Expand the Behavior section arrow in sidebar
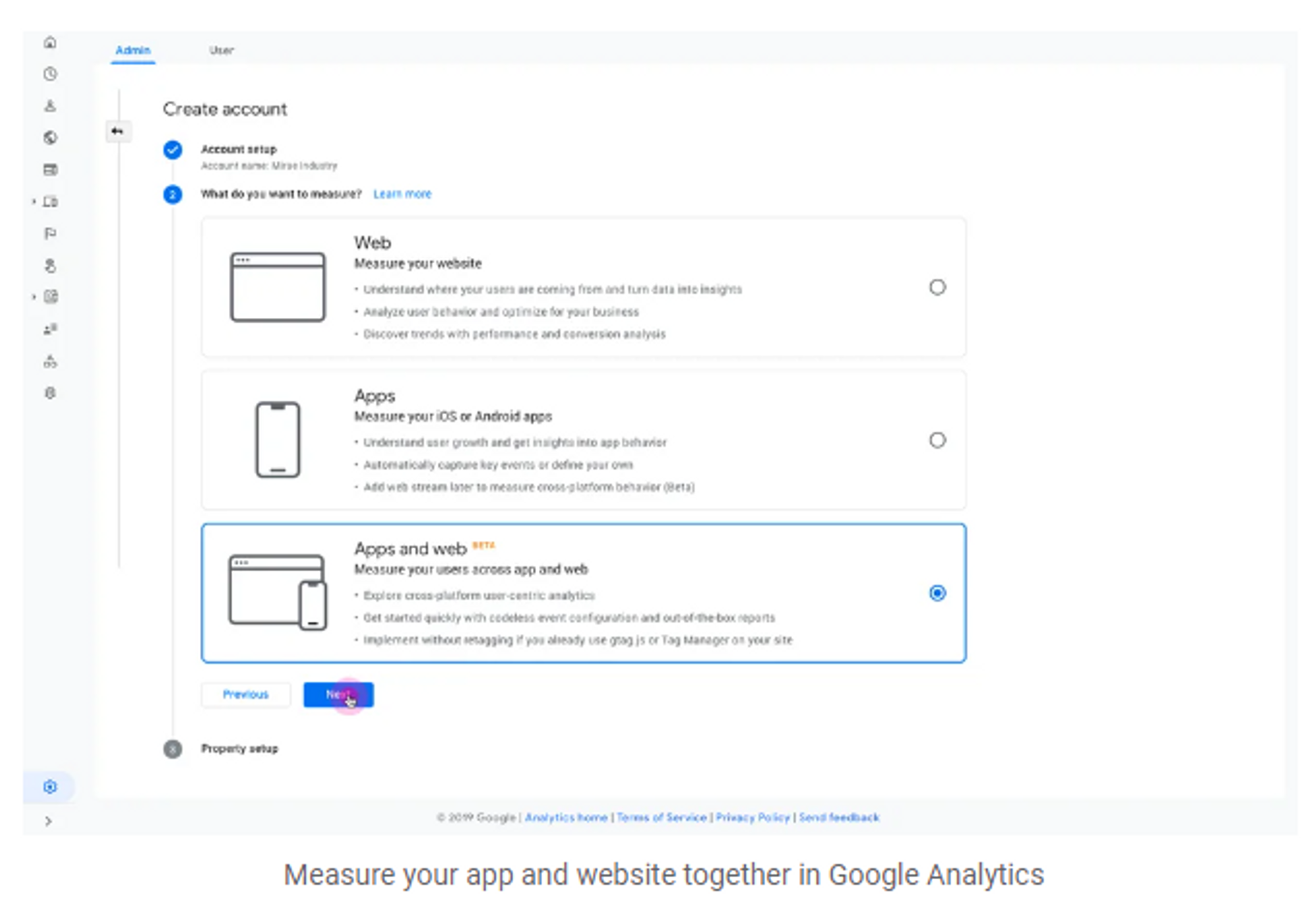Screen dimensions: 1316x903 click(x=34, y=297)
